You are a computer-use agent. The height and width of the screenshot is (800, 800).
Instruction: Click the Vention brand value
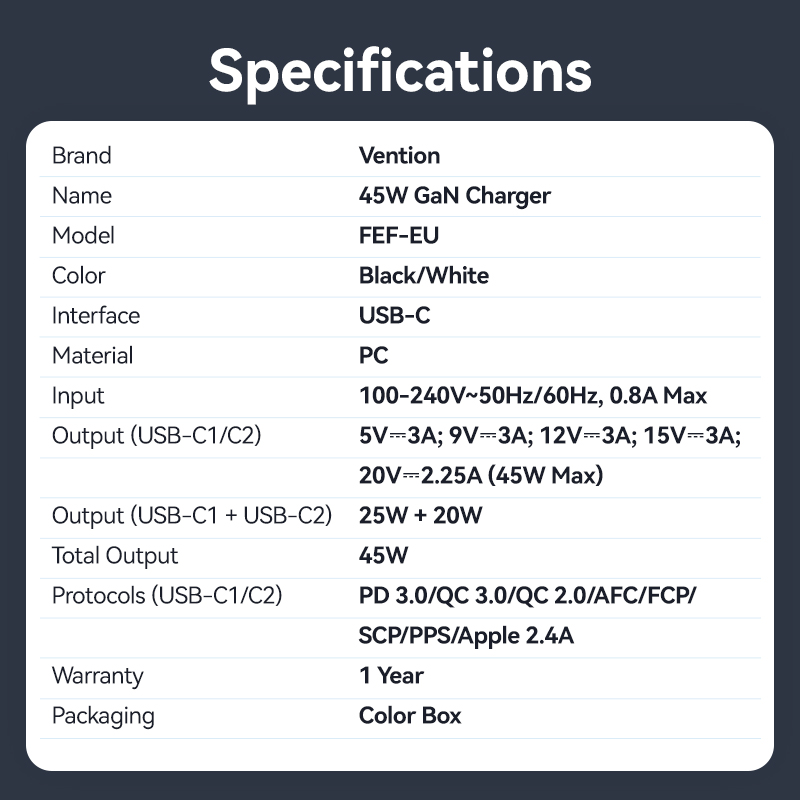coord(399,156)
